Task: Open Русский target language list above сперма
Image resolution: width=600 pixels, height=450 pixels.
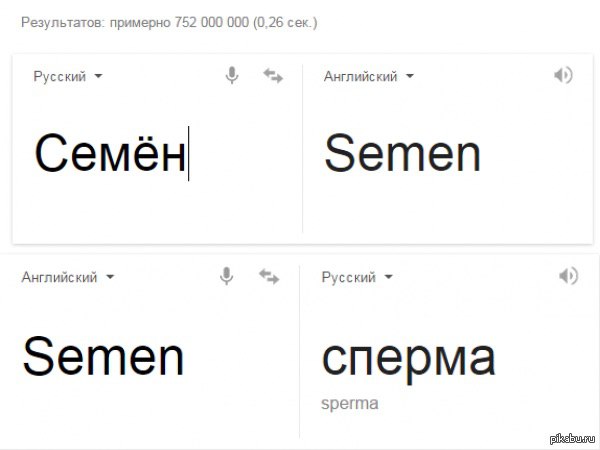Action: 357,277
